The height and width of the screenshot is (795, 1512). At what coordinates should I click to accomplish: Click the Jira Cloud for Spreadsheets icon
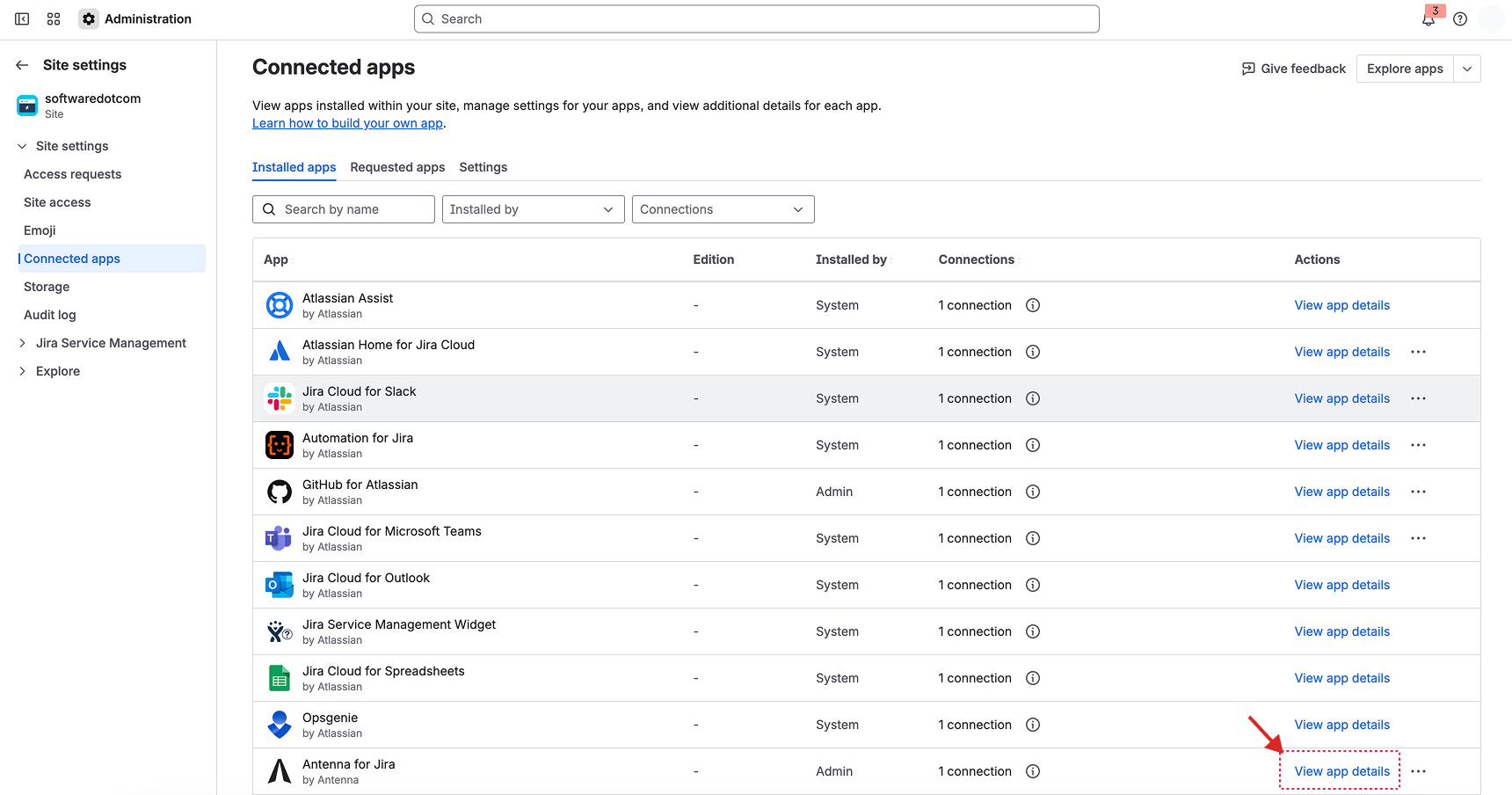click(x=280, y=678)
